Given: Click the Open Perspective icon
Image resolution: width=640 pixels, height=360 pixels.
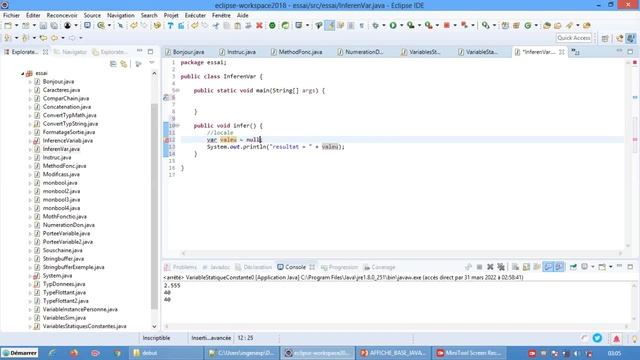Looking at the screenshot, I should coord(605,38).
